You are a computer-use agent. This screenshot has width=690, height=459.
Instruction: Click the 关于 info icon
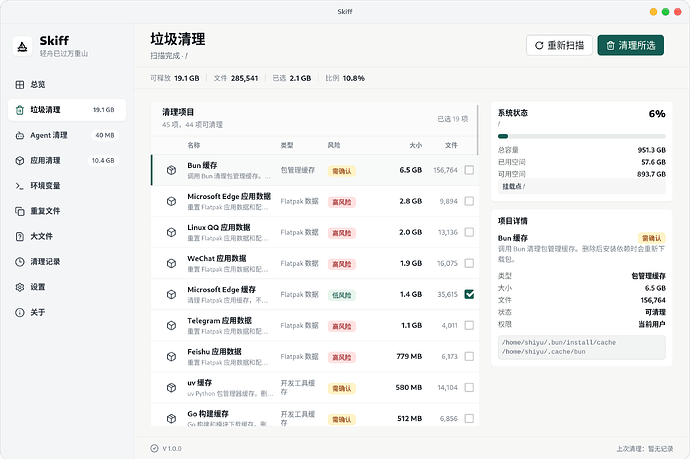(x=20, y=312)
